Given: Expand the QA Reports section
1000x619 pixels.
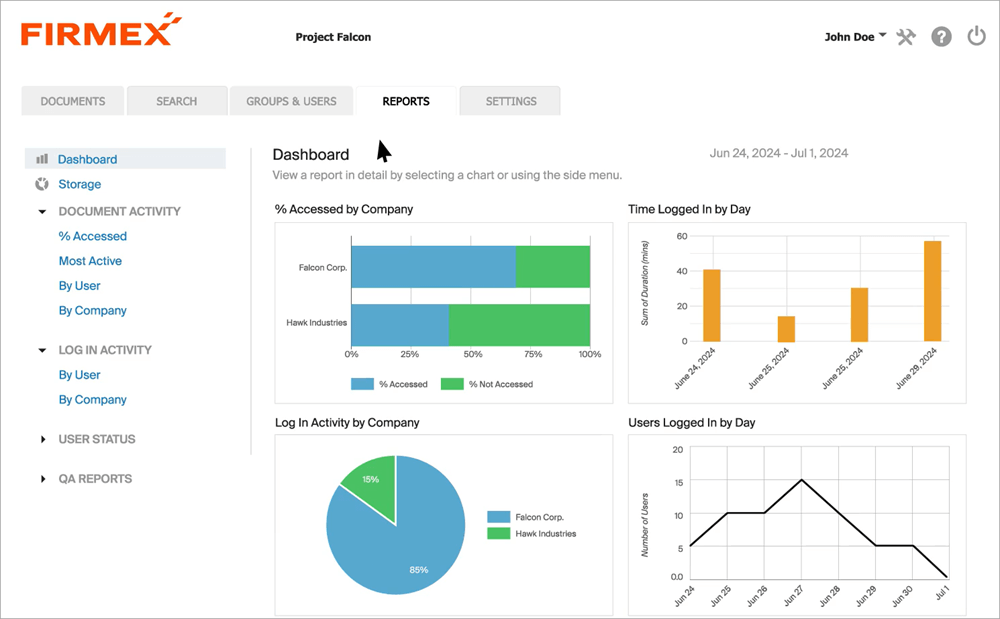Looking at the screenshot, I should coord(42,479).
